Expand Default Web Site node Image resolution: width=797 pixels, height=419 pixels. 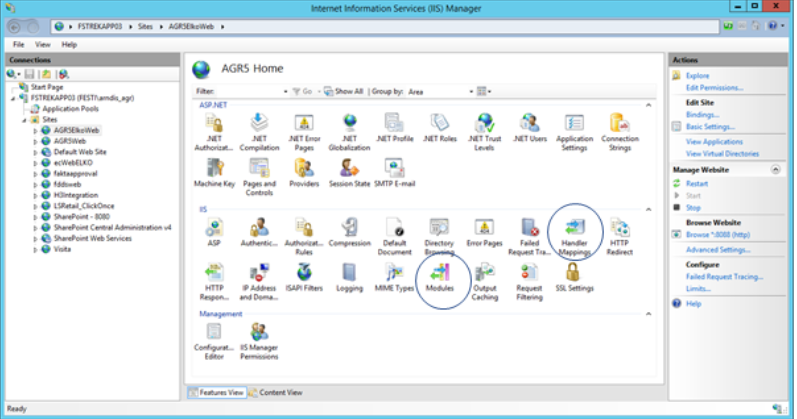coord(35,152)
